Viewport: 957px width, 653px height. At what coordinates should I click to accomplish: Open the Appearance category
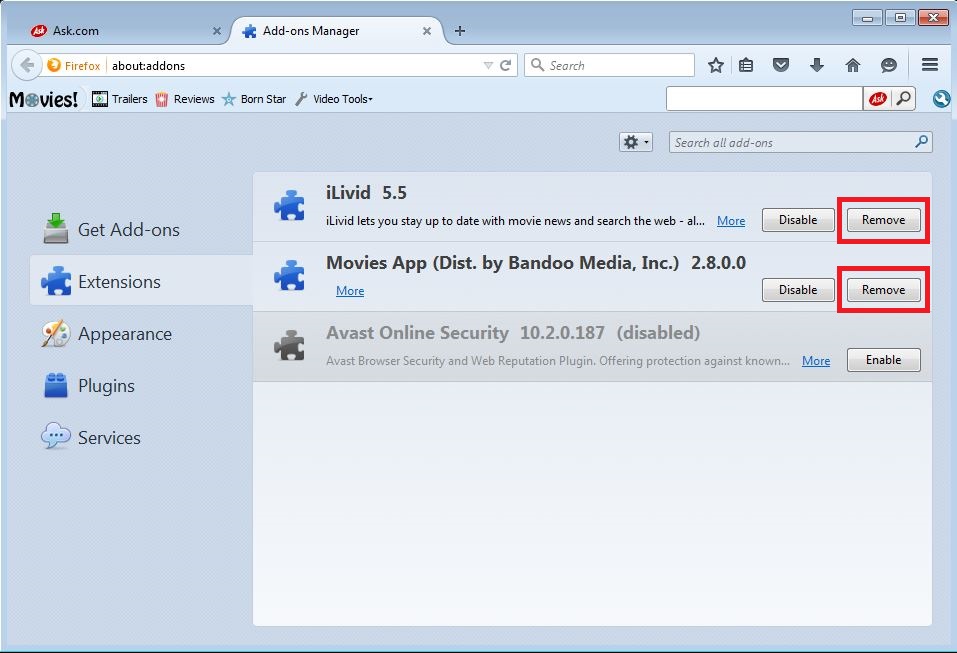[142, 334]
